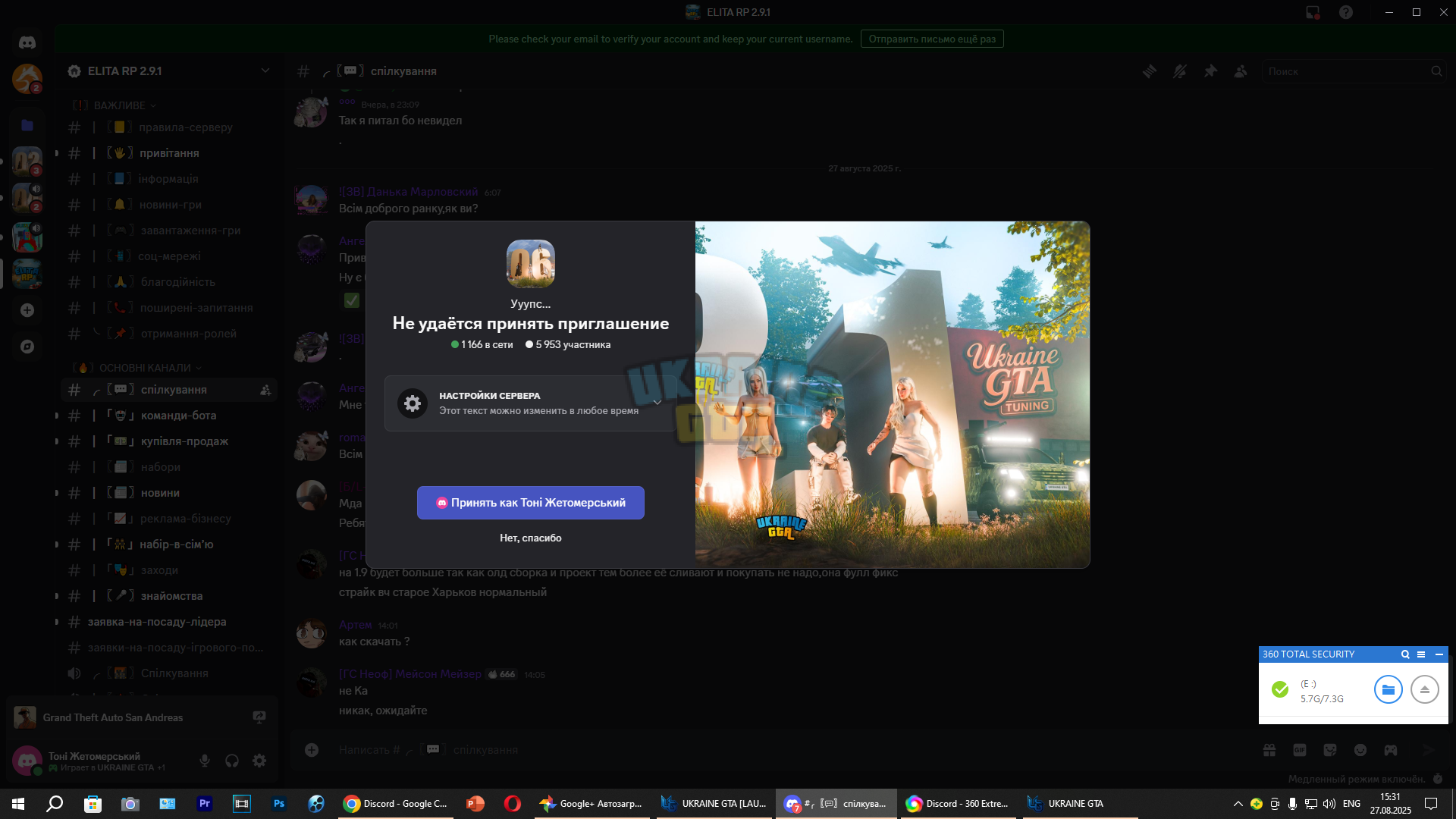Toggle notification settings bell-slash icon
The width and height of the screenshot is (1456, 819).
1180,71
